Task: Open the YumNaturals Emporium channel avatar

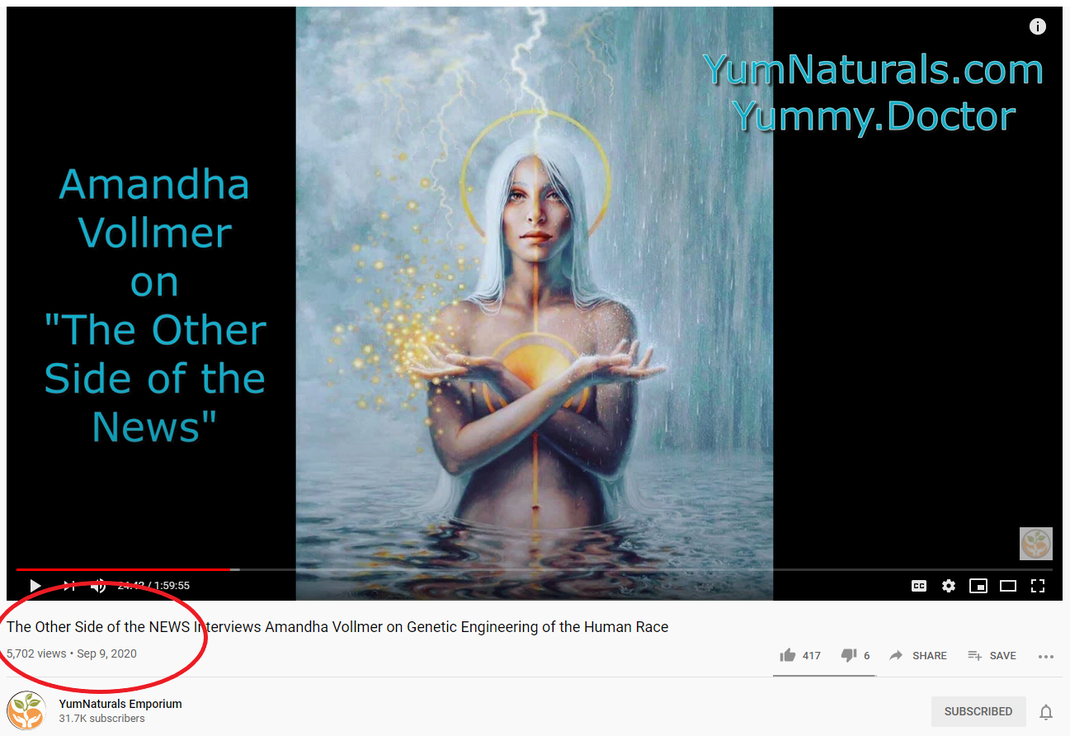Action: coord(27,710)
